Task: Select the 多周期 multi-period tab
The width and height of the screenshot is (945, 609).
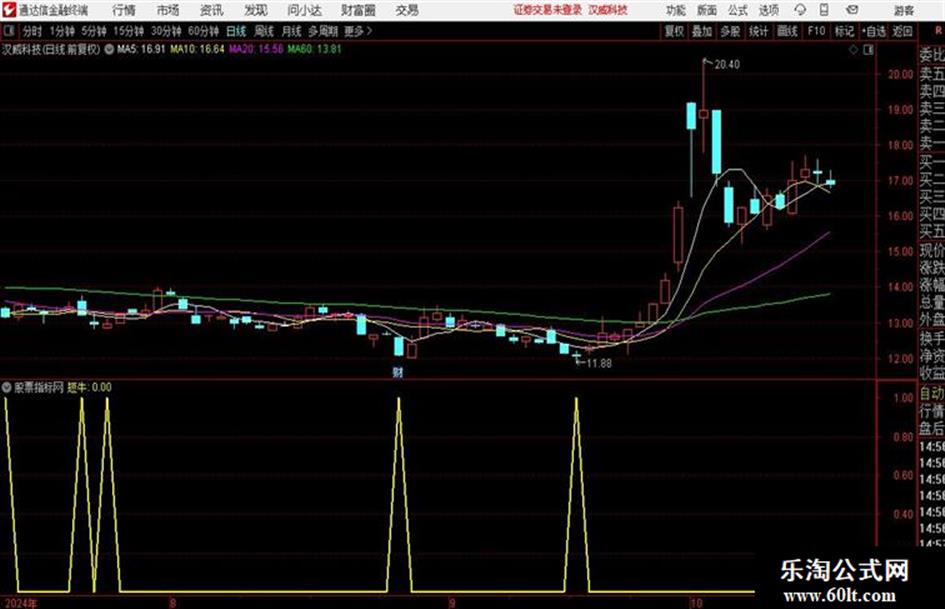Action: click(x=323, y=31)
